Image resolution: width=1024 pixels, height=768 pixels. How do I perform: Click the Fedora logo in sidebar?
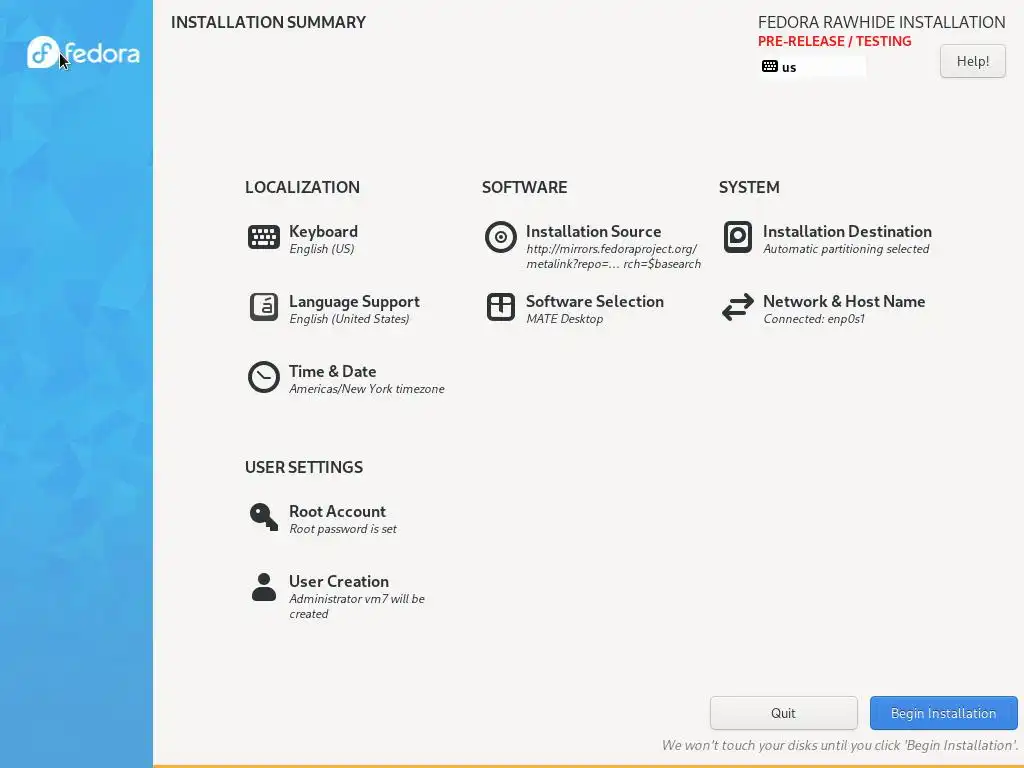coord(83,52)
